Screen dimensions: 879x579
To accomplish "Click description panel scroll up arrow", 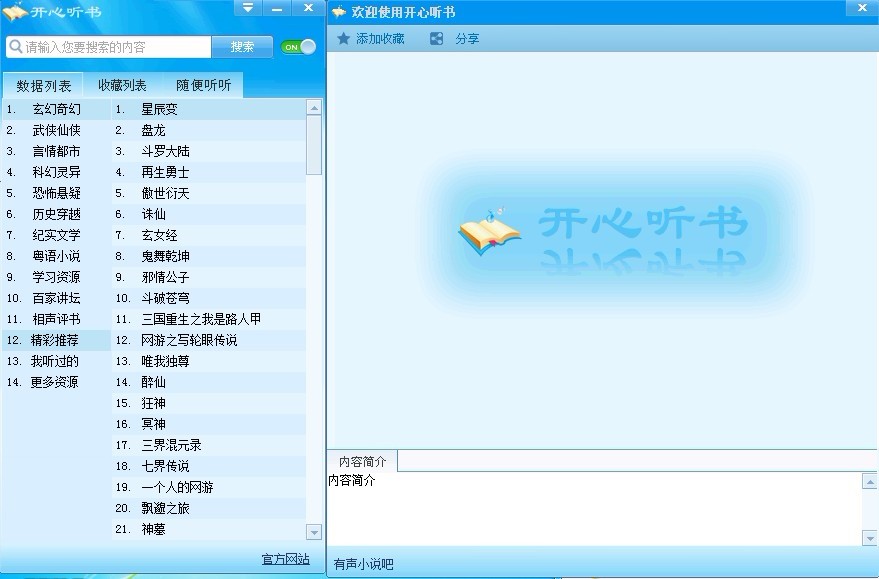I will coord(869,481).
